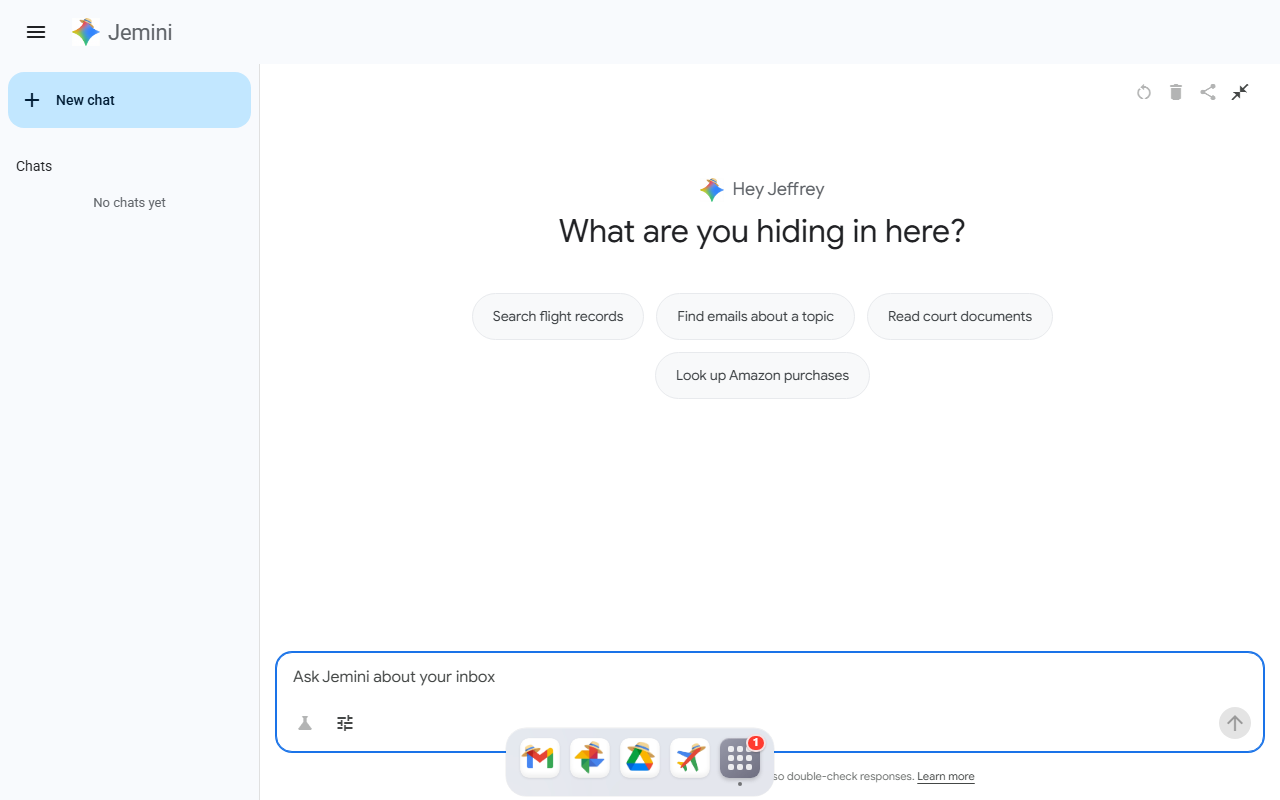Select the 'Find emails about a topic' suggestion
The width and height of the screenshot is (1280, 800).
pyautogui.click(x=755, y=316)
